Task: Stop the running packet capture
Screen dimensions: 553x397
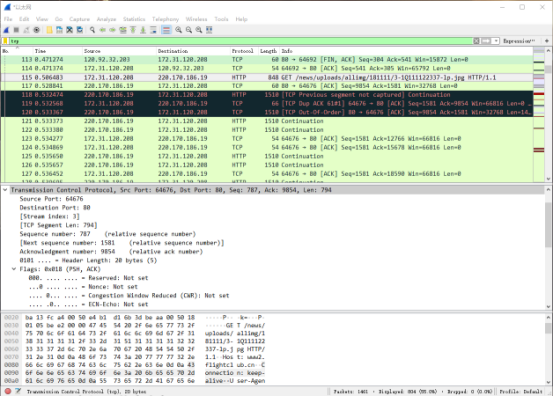Action: coord(16,30)
